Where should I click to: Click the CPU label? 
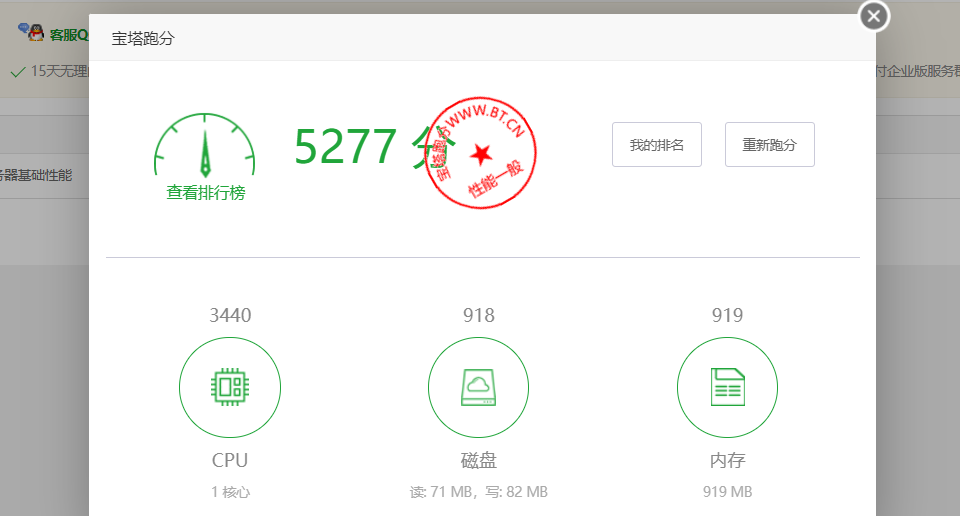230,460
